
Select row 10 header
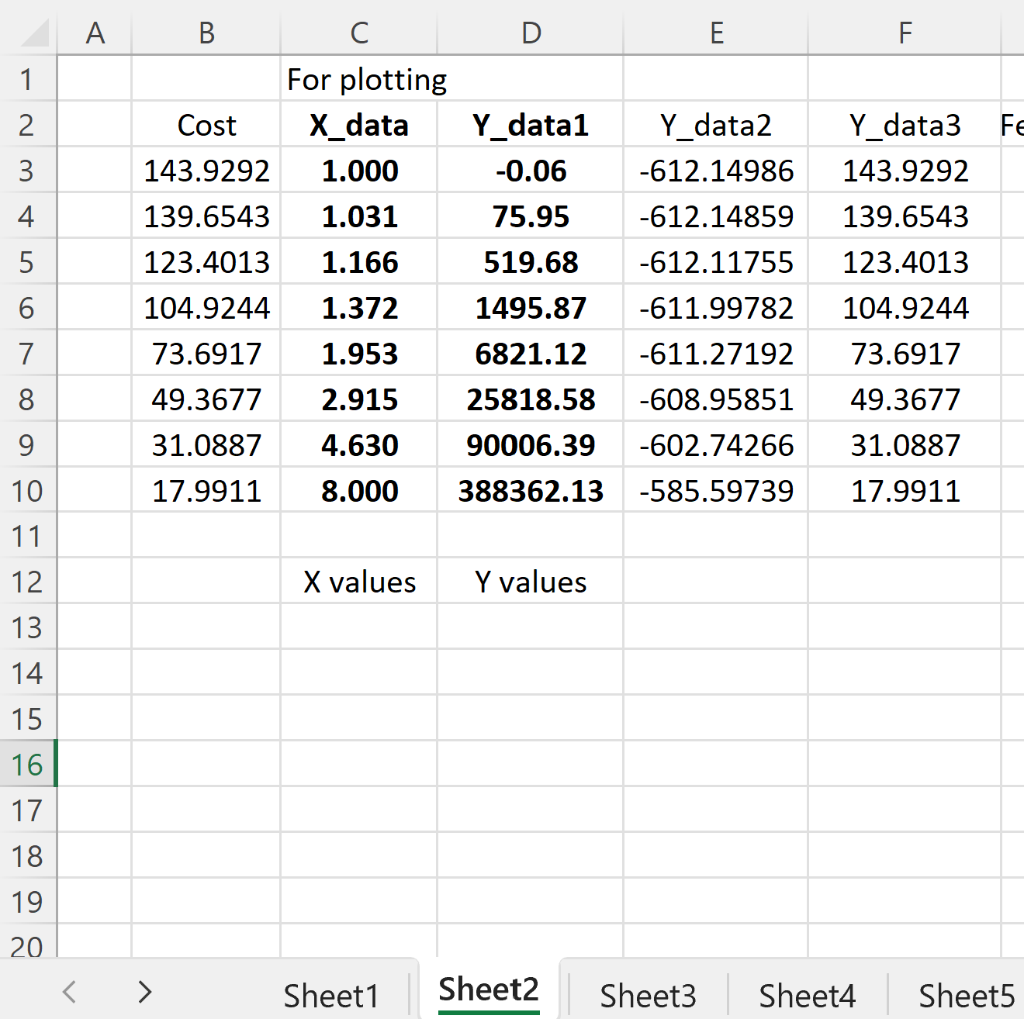(29, 490)
